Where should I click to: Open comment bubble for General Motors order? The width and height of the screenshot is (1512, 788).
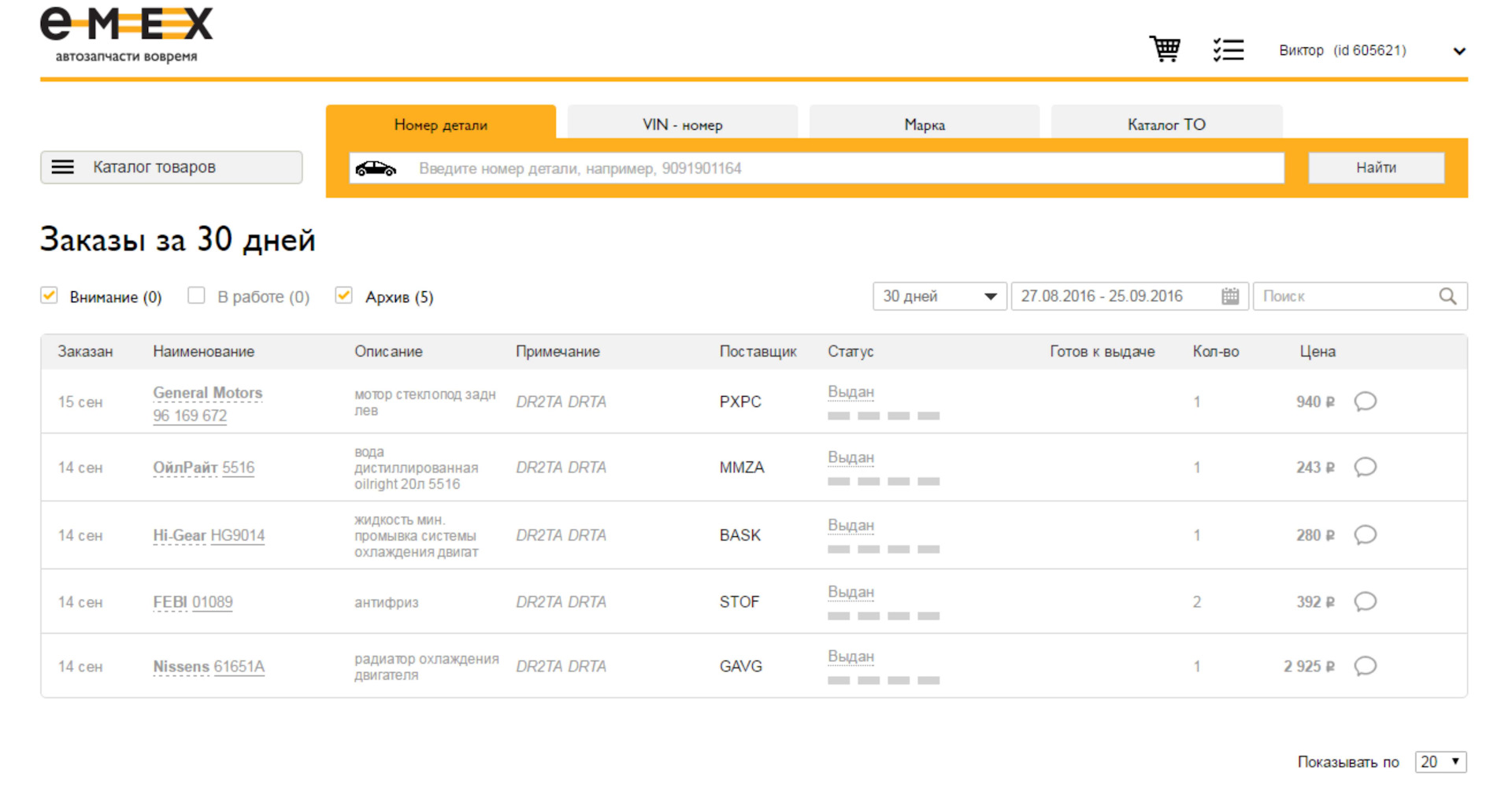1365,402
